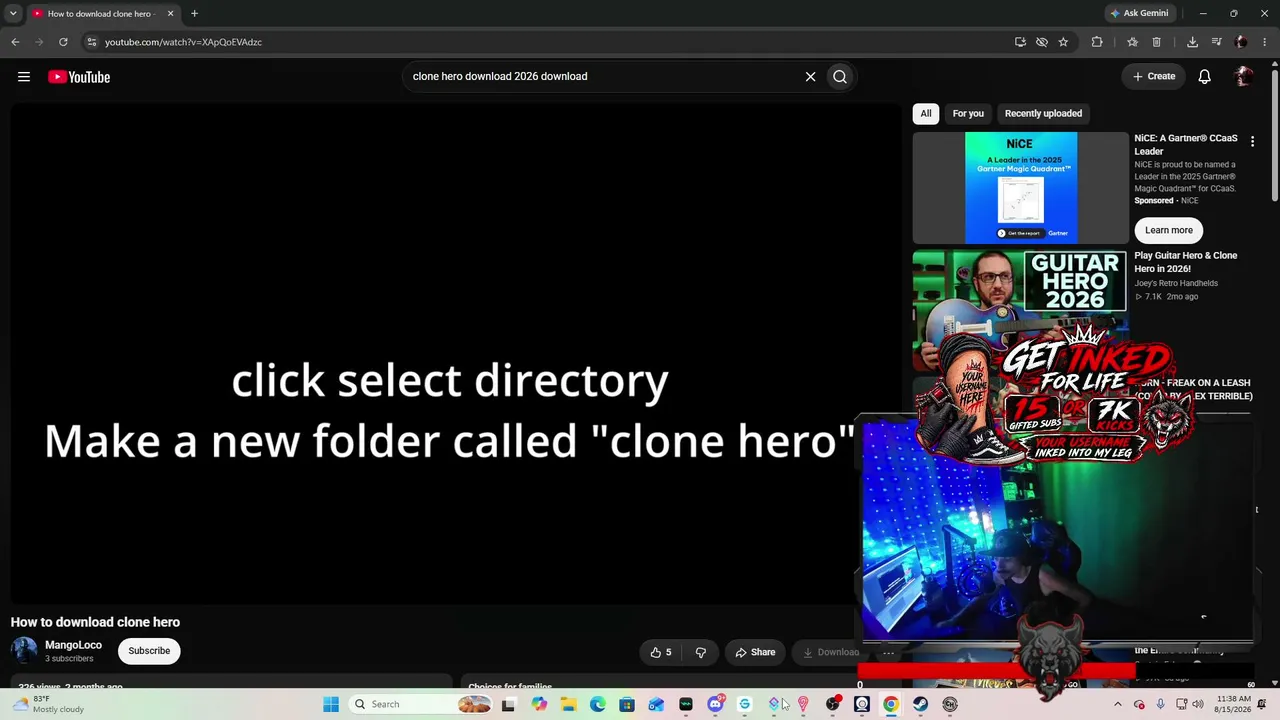Open the Create menu button
Screen dimensions: 1280x720
tap(1154, 76)
